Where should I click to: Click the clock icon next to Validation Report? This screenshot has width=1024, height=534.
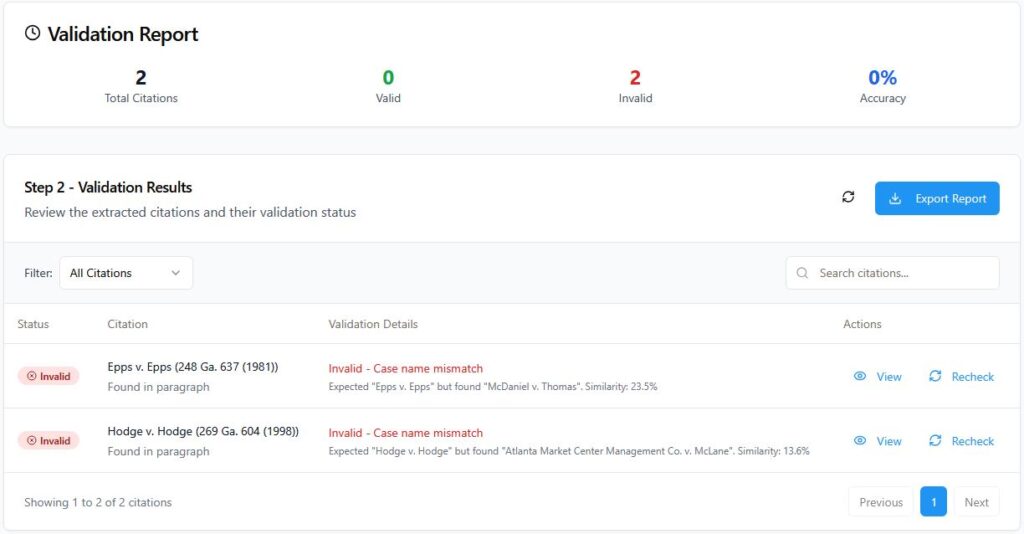point(33,34)
